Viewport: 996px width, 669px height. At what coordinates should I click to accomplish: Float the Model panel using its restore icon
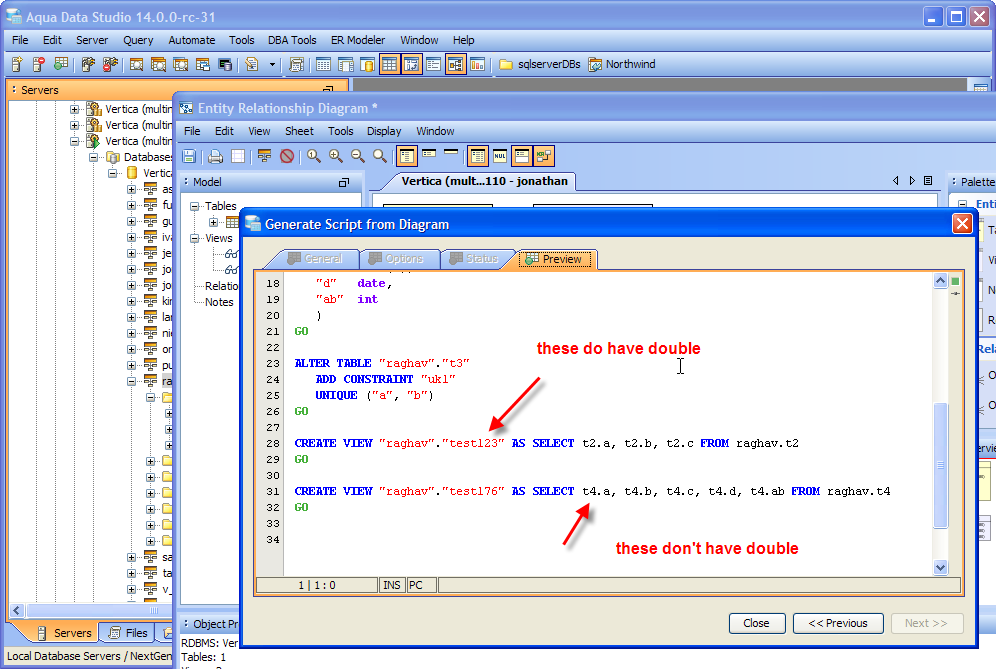[344, 182]
